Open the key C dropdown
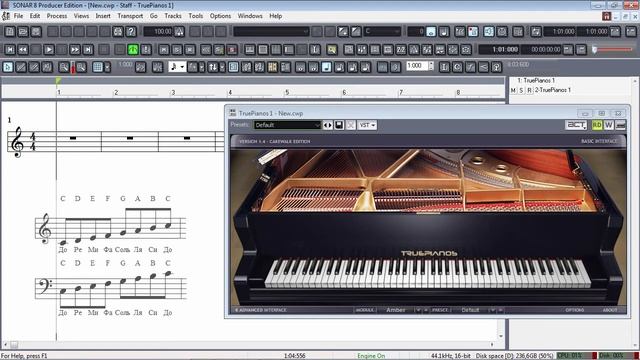The width and height of the screenshot is (640, 360). coord(382,31)
